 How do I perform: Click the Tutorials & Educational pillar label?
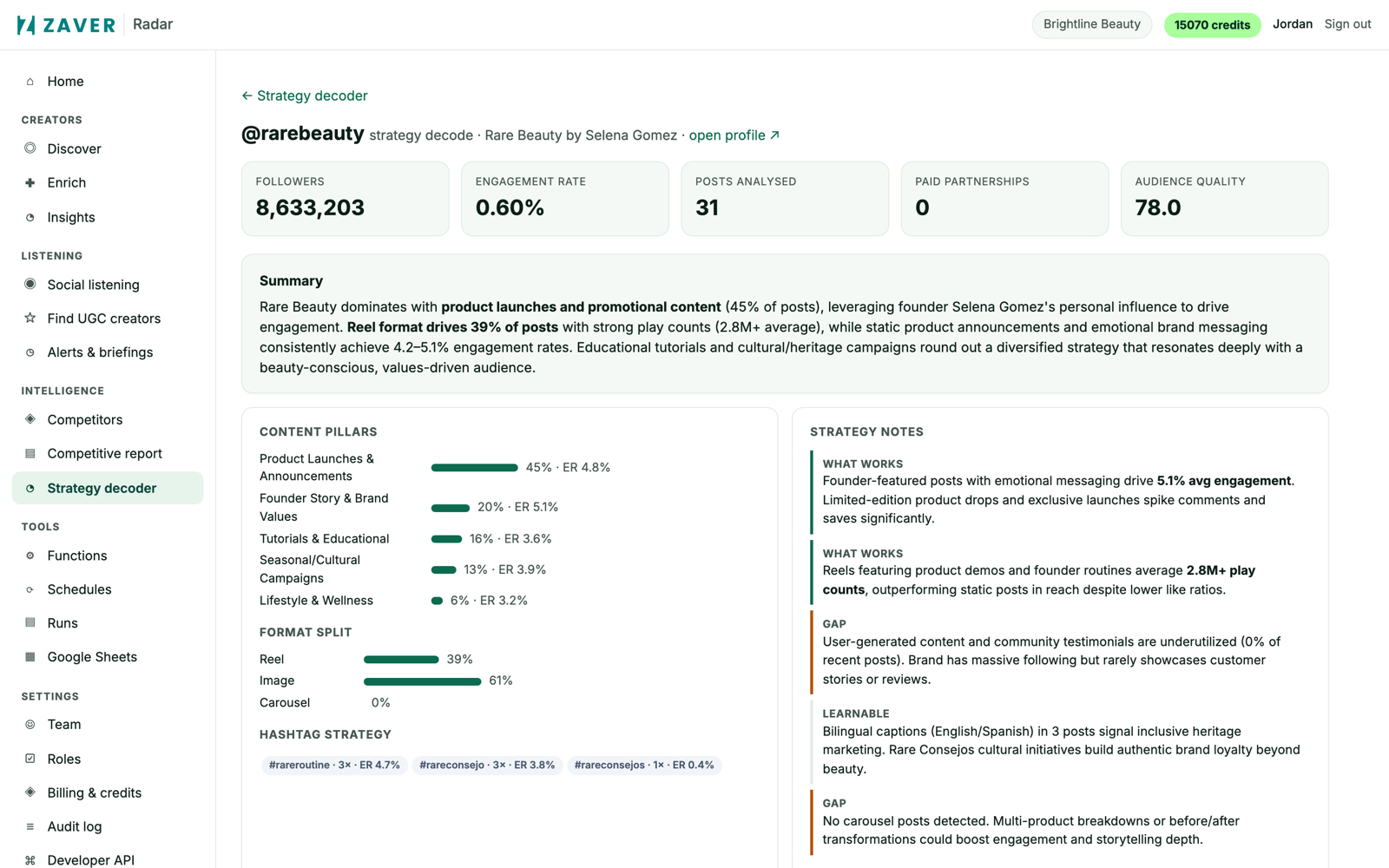point(324,539)
